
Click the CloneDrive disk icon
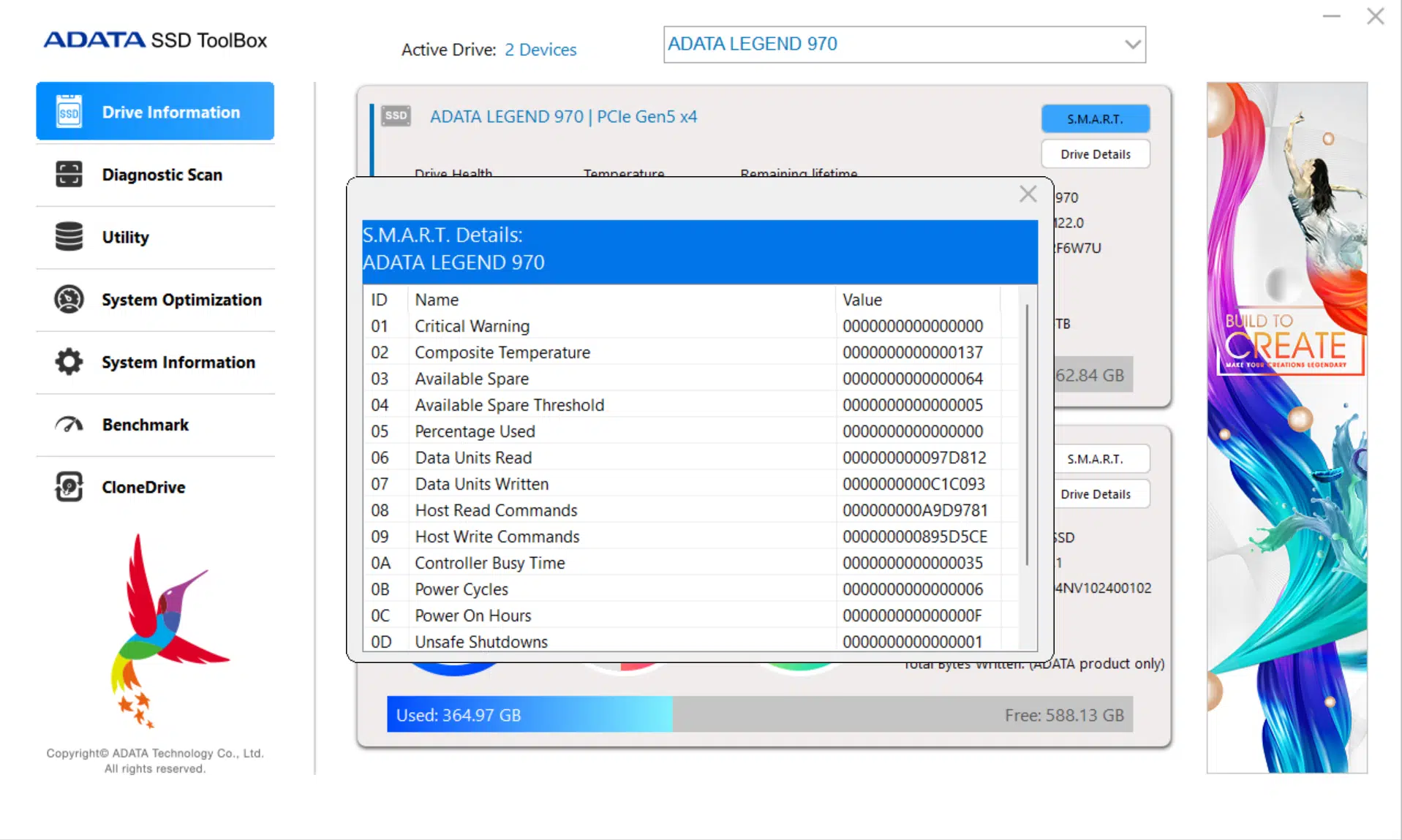[x=69, y=487]
